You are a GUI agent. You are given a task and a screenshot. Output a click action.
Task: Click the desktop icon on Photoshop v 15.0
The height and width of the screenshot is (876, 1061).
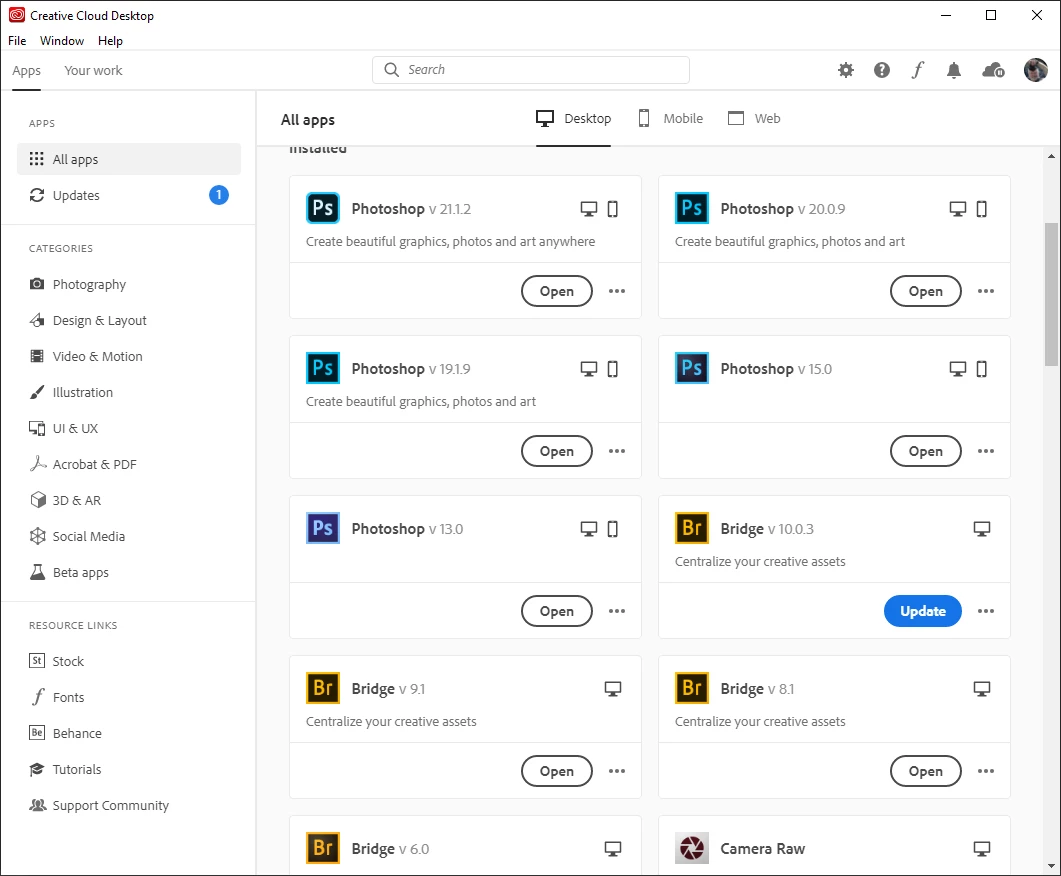coord(957,369)
